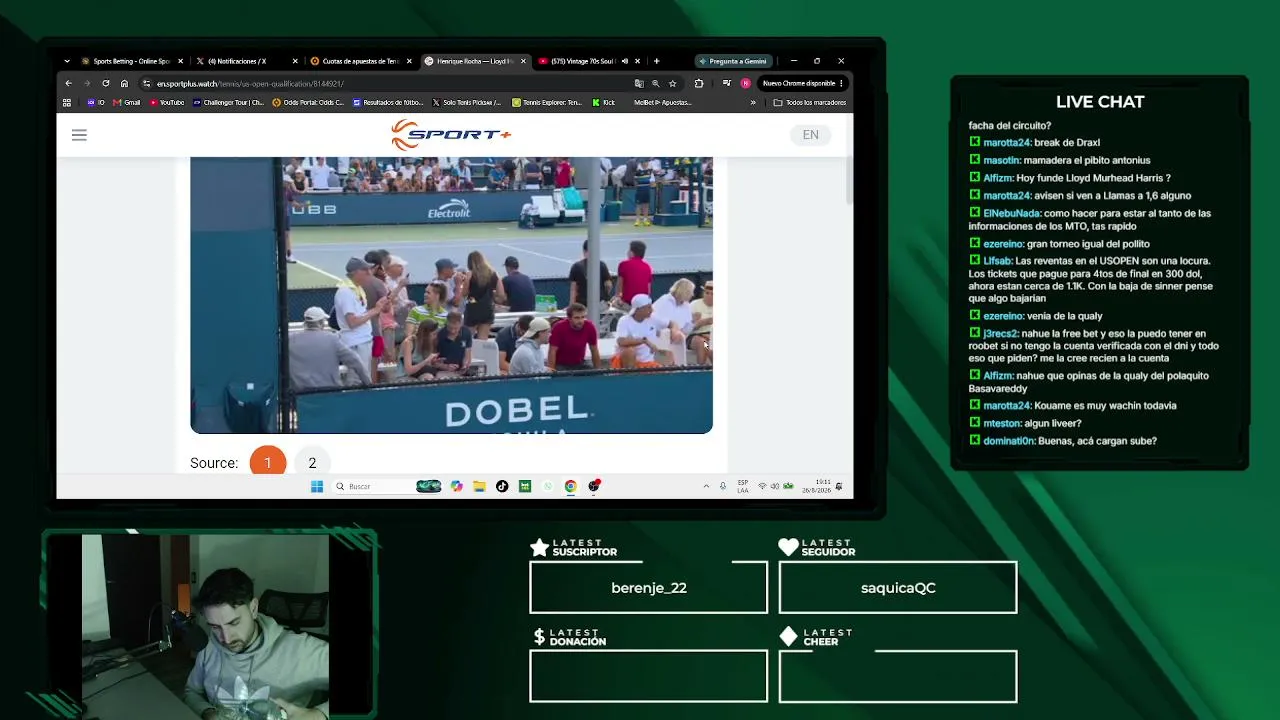Open OBS Studio from the taskbar
This screenshot has height=720, width=1280.
[x=594, y=486]
